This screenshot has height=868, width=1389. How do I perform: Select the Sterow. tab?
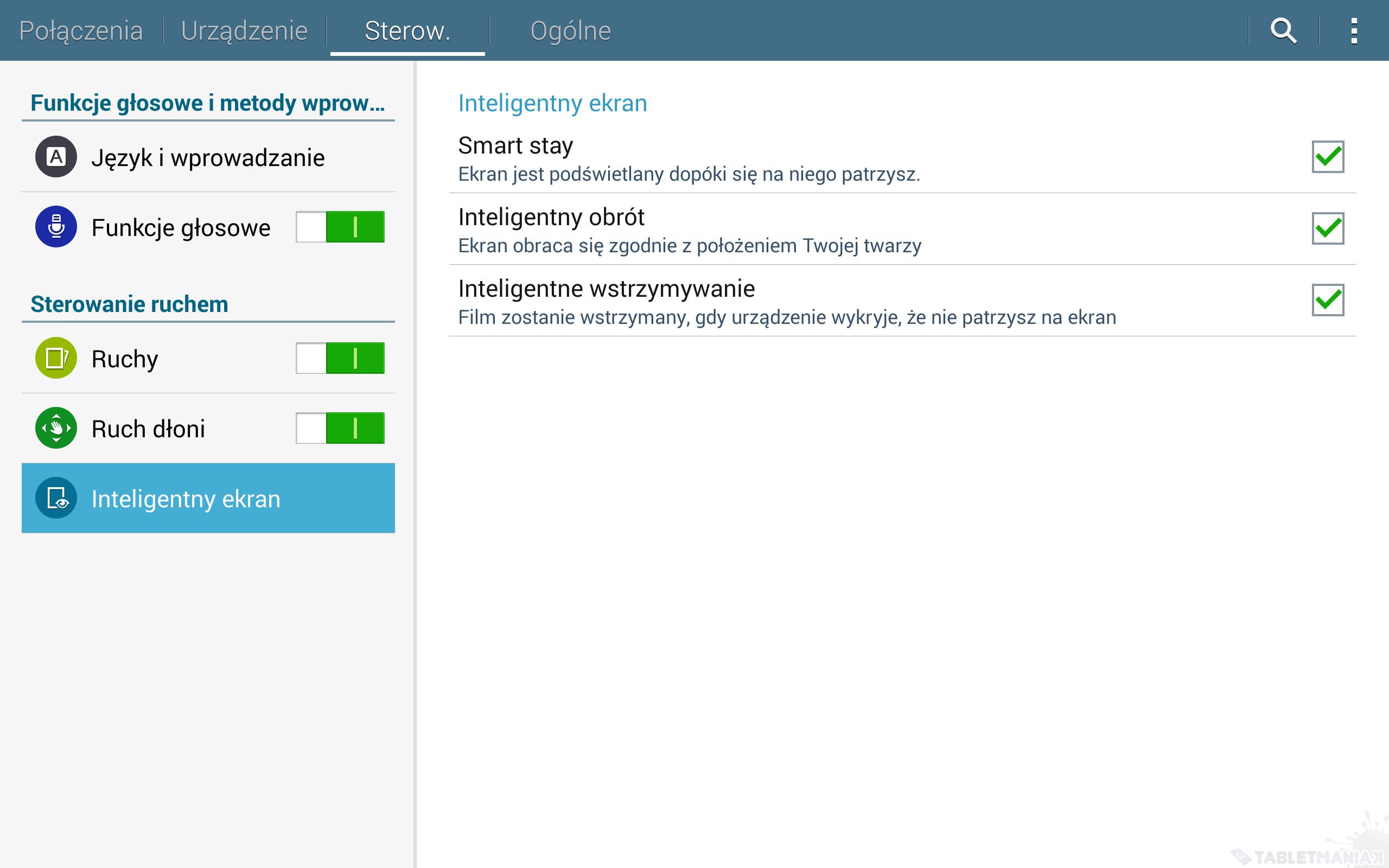tap(407, 30)
